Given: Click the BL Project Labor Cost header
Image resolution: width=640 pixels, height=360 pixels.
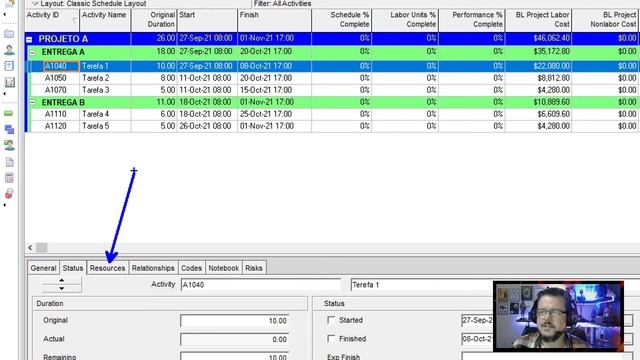Looking at the screenshot, I should tap(538, 20).
